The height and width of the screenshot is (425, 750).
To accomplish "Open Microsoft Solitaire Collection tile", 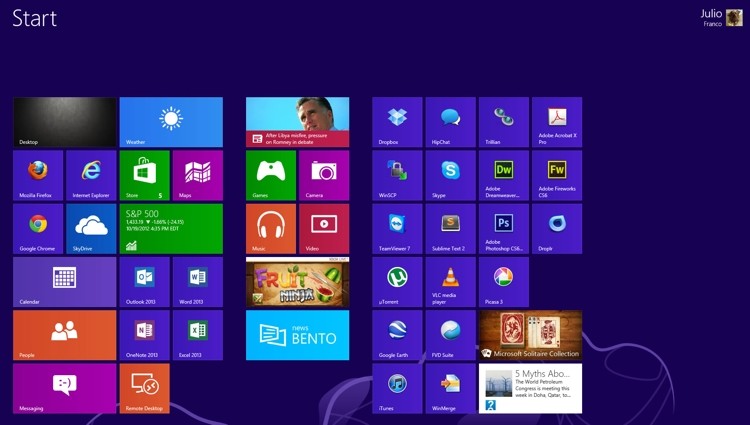I will point(530,335).
